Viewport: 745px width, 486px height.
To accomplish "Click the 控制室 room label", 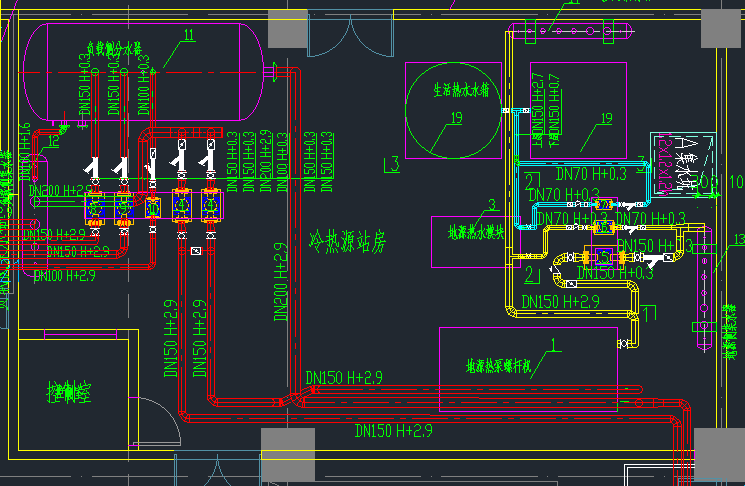I will 70,390.
